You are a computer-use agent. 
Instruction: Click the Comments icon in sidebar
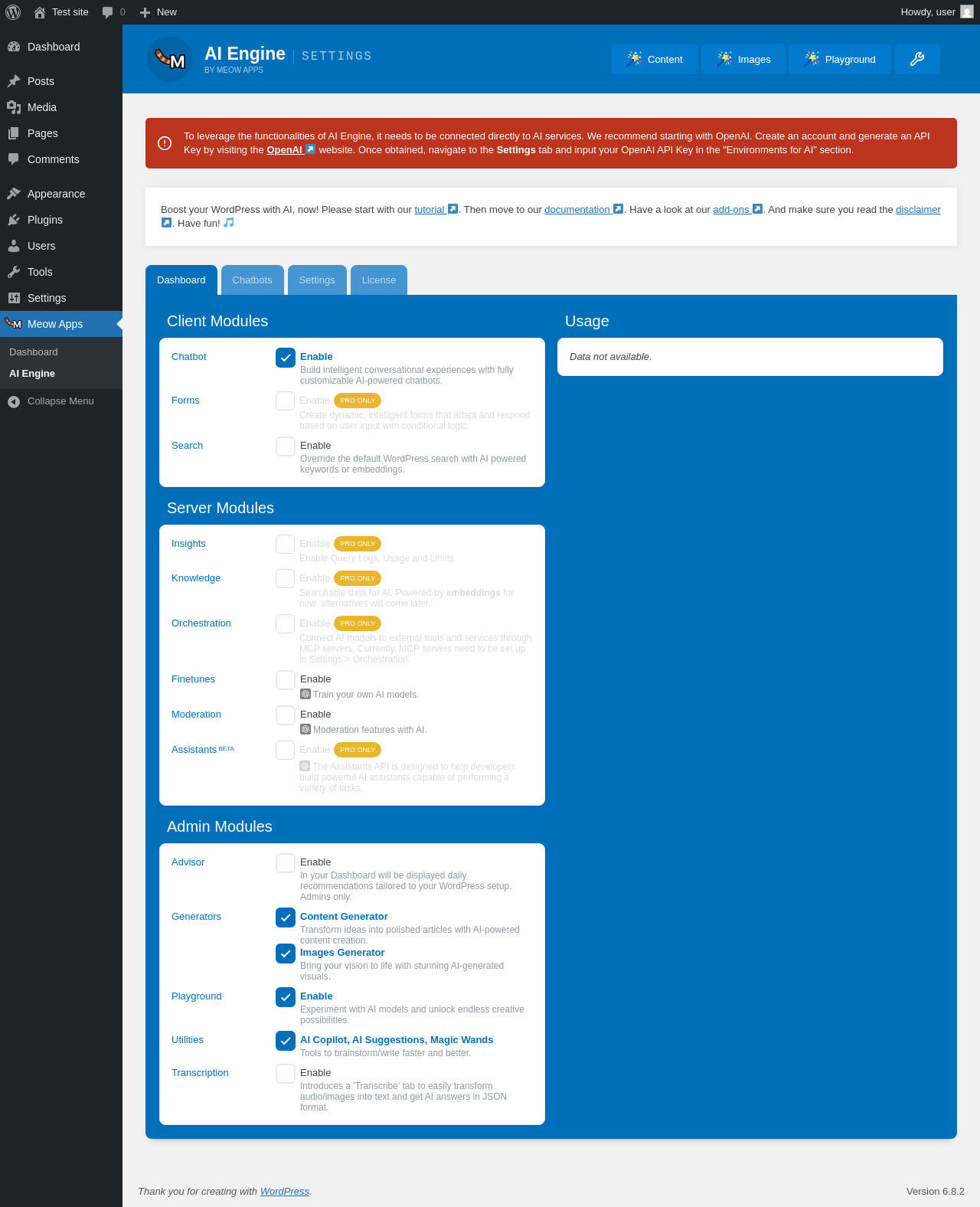click(14, 159)
